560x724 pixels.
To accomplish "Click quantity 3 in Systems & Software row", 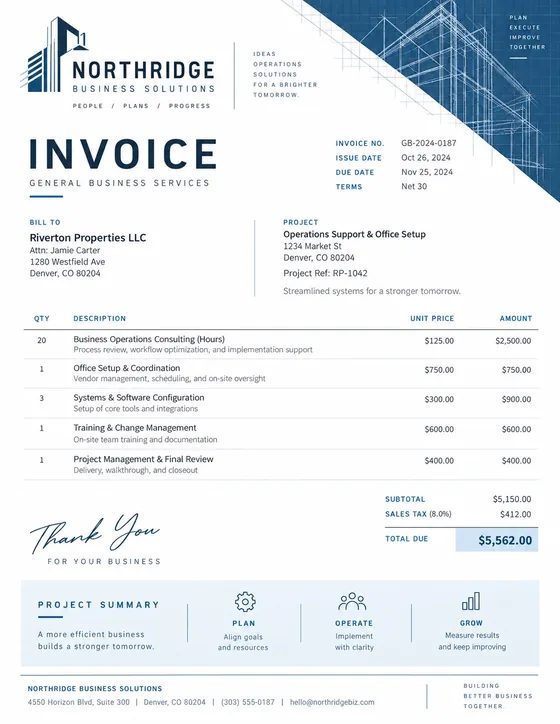I will coord(42,398).
